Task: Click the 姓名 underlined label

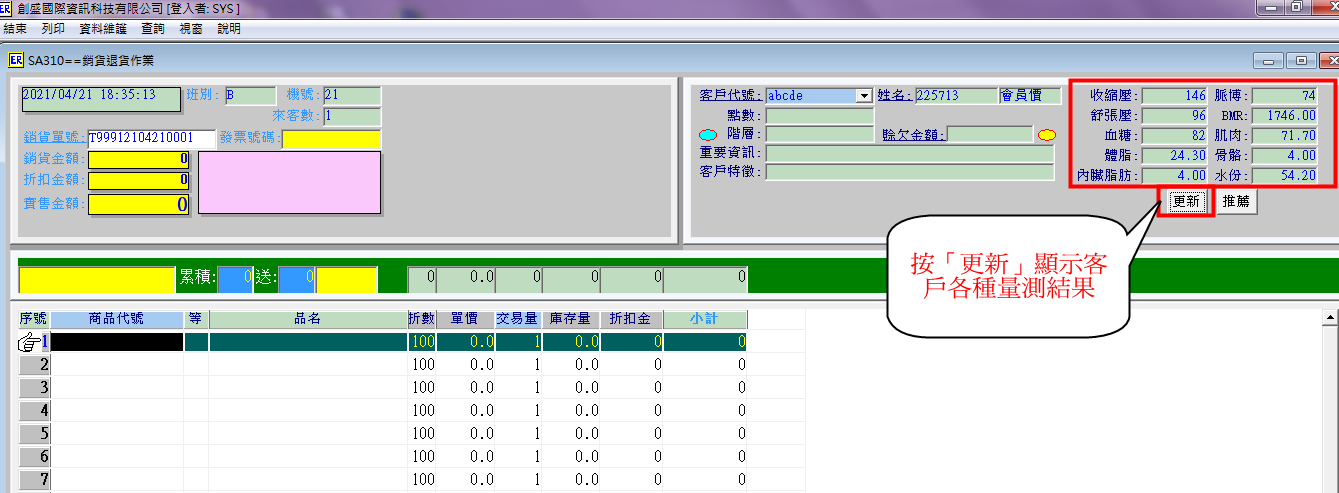Action: pyautogui.click(x=894, y=96)
